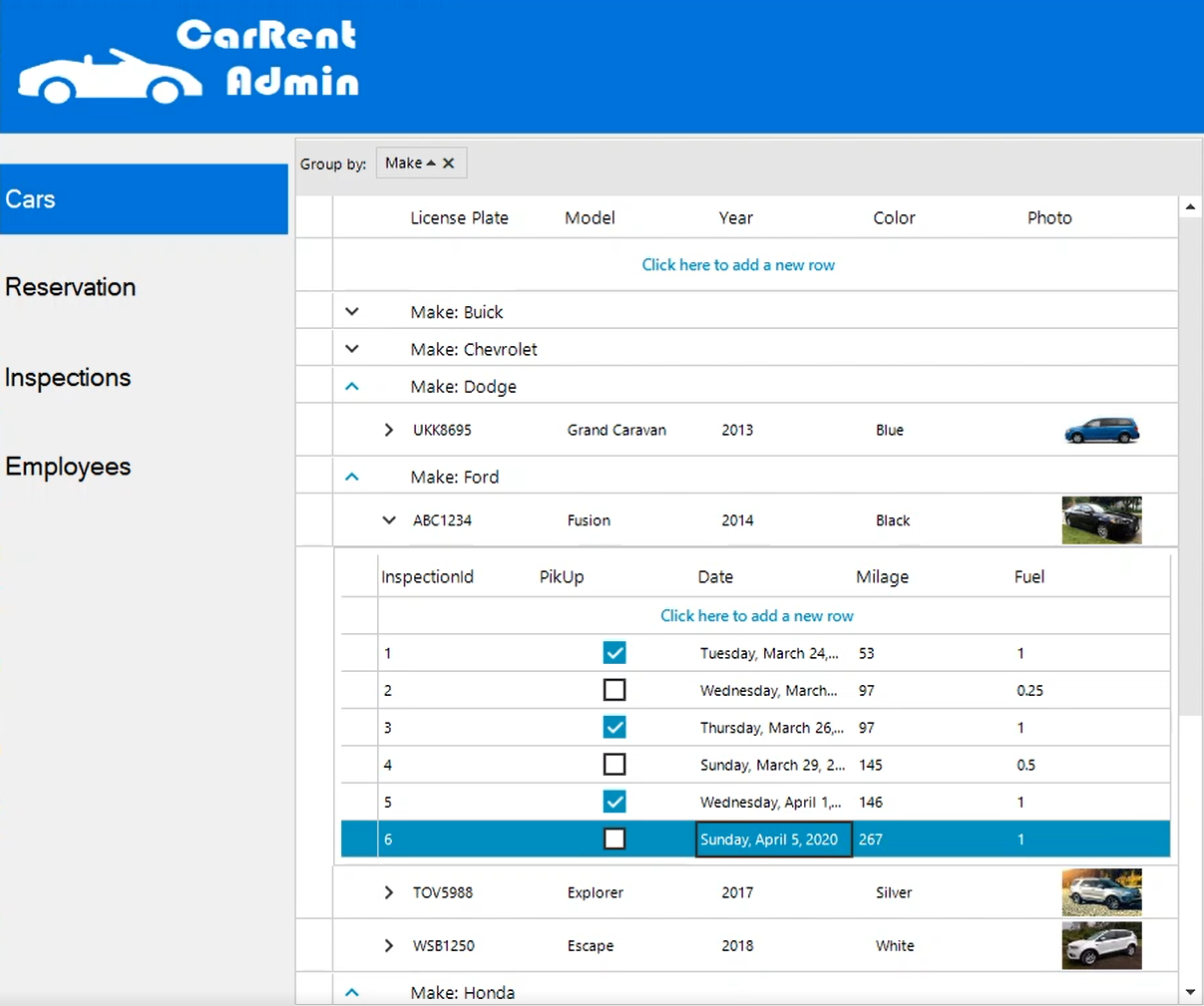1204x1006 pixels.
Task: Collapse the Make: Ford group
Action: tap(352, 478)
